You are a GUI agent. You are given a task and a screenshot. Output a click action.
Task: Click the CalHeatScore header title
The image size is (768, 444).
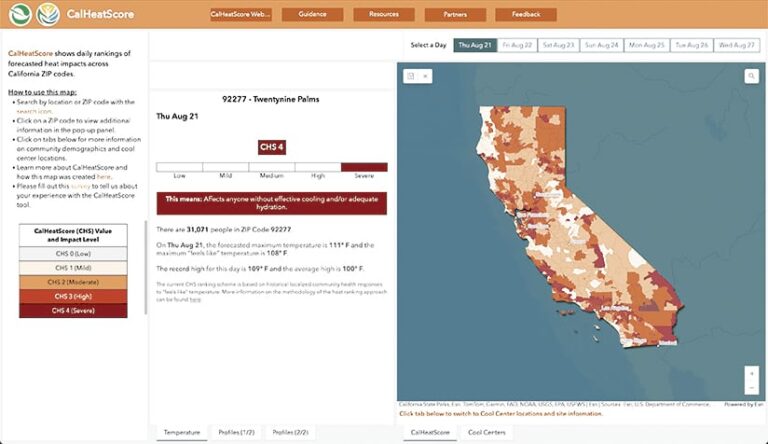click(100, 14)
